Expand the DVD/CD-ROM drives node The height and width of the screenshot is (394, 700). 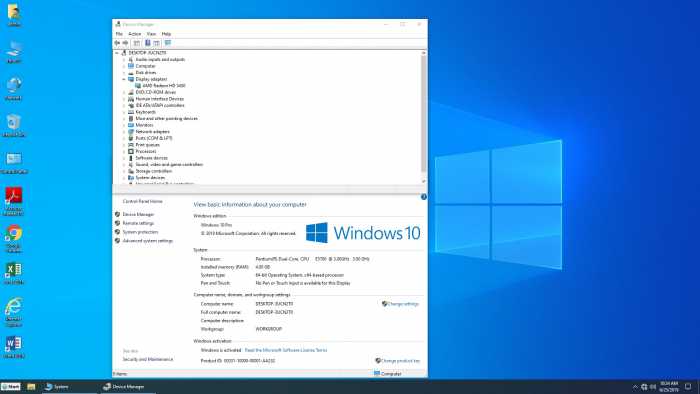(124, 92)
